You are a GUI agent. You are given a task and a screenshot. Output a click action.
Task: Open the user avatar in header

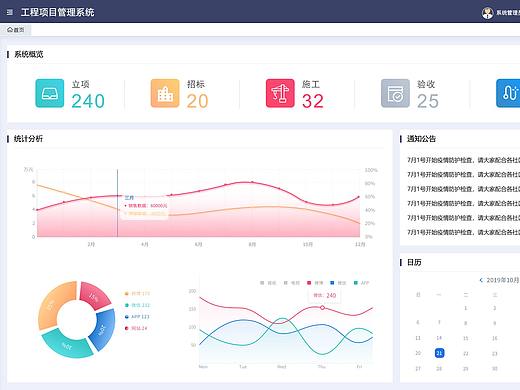point(487,13)
